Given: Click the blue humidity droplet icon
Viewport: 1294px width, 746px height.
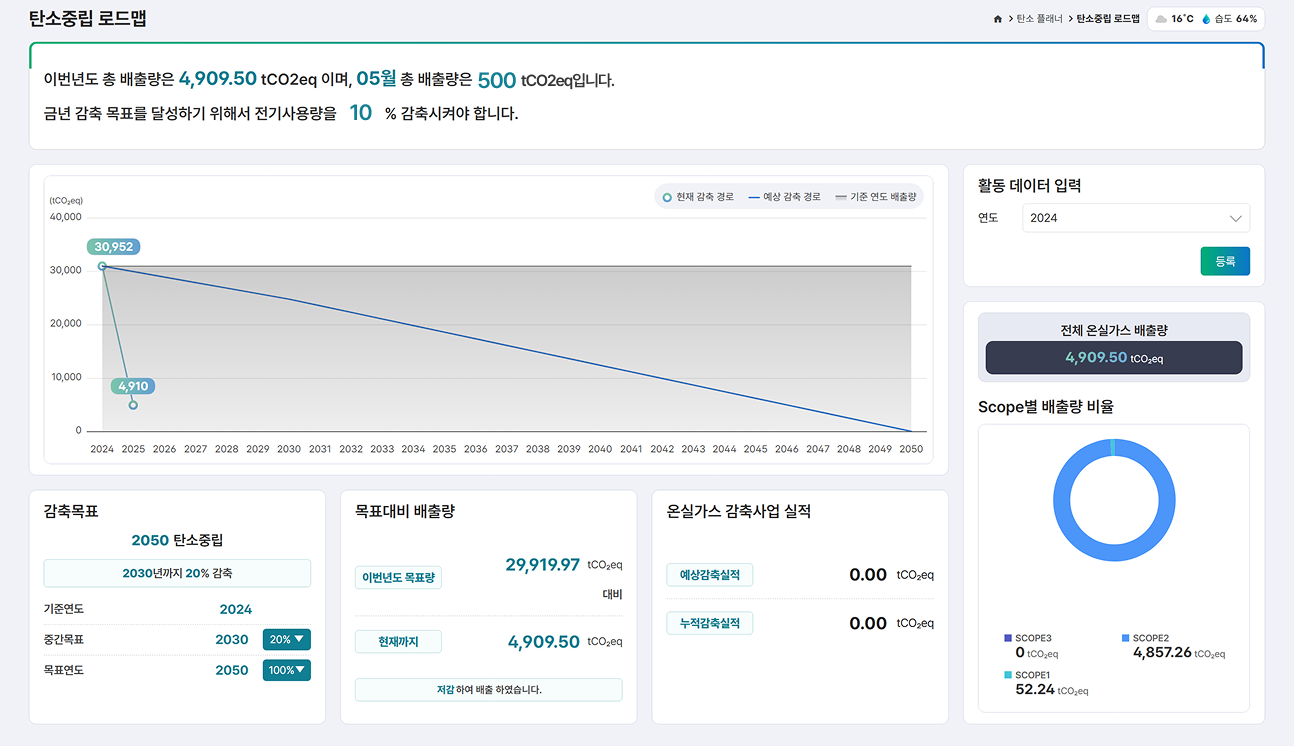Looking at the screenshot, I should point(1207,17).
